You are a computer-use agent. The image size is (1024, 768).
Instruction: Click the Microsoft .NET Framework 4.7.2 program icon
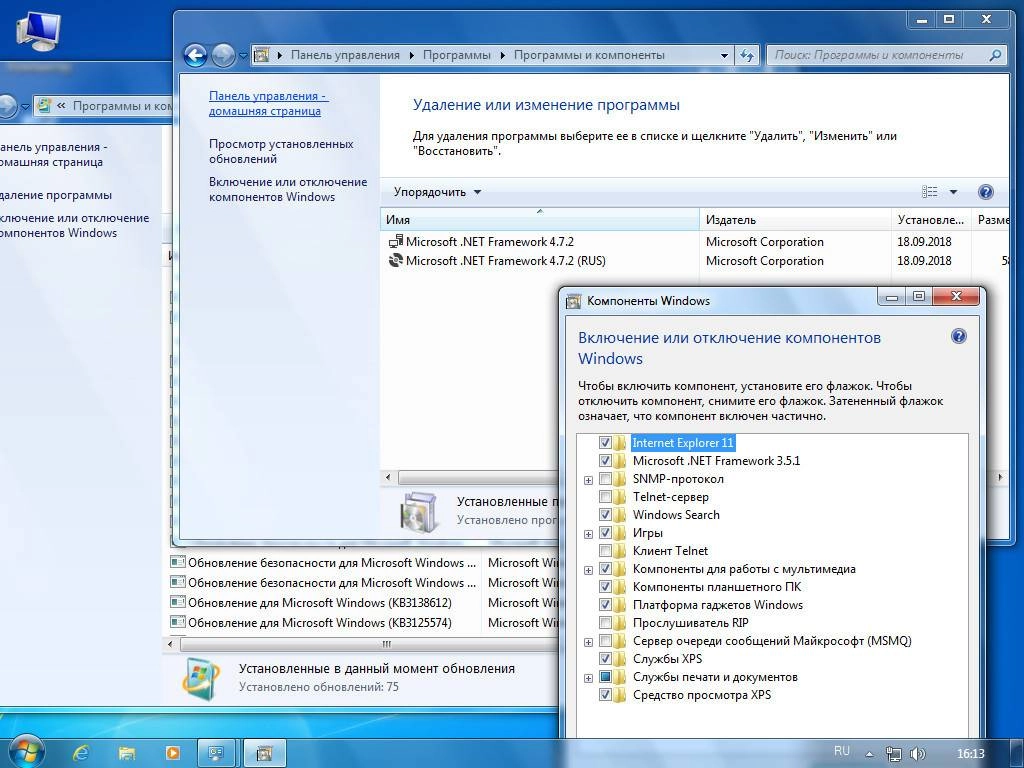pos(395,242)
